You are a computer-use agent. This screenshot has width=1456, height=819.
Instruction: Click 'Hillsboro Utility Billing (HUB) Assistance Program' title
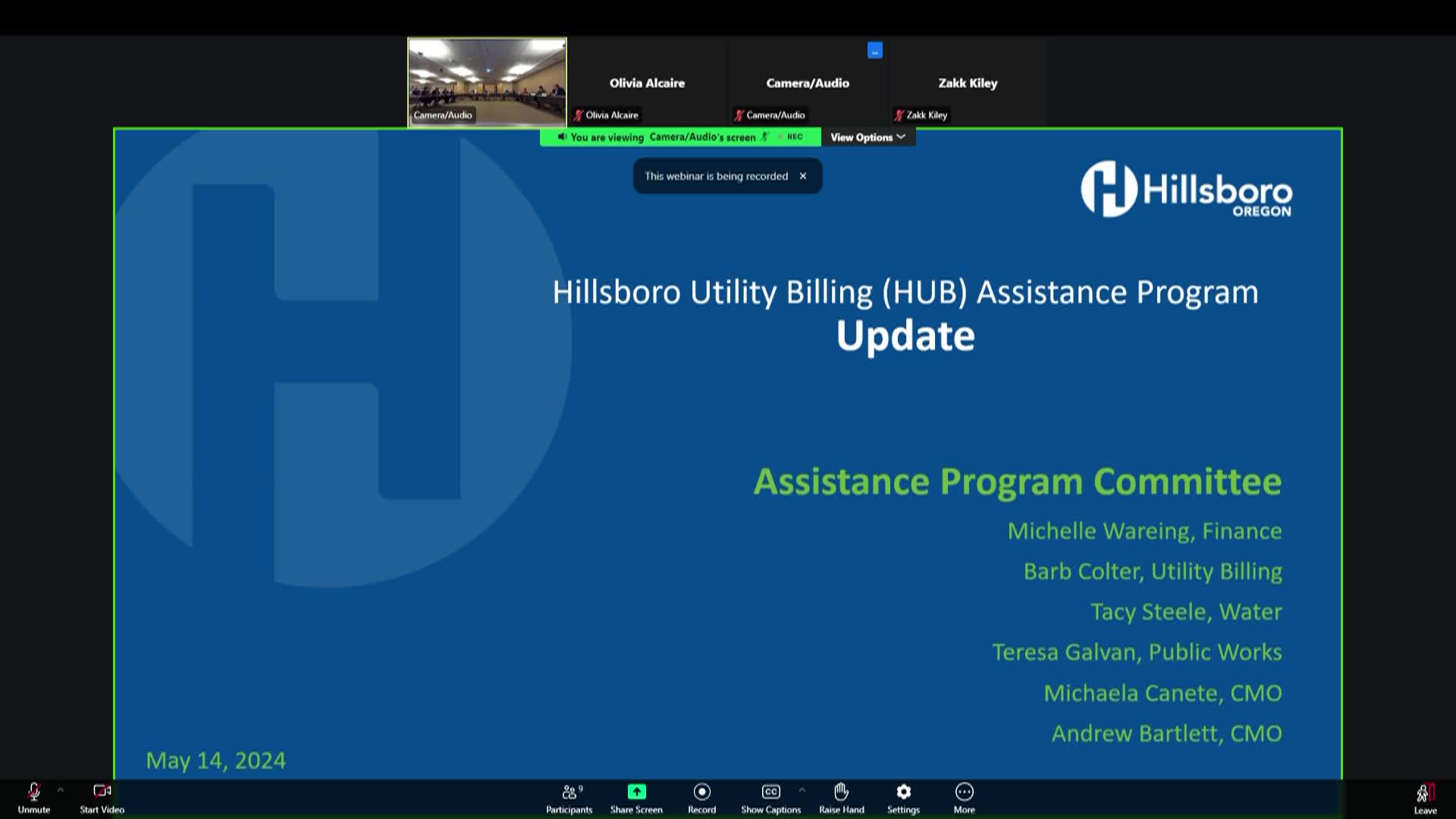905,293
